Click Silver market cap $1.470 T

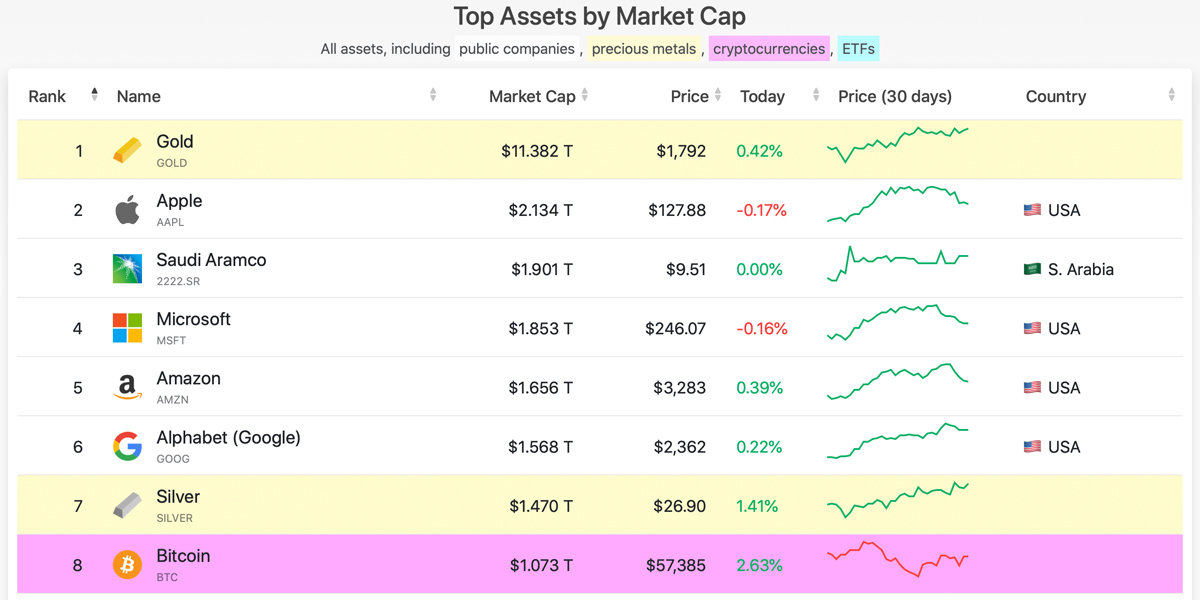541,506
